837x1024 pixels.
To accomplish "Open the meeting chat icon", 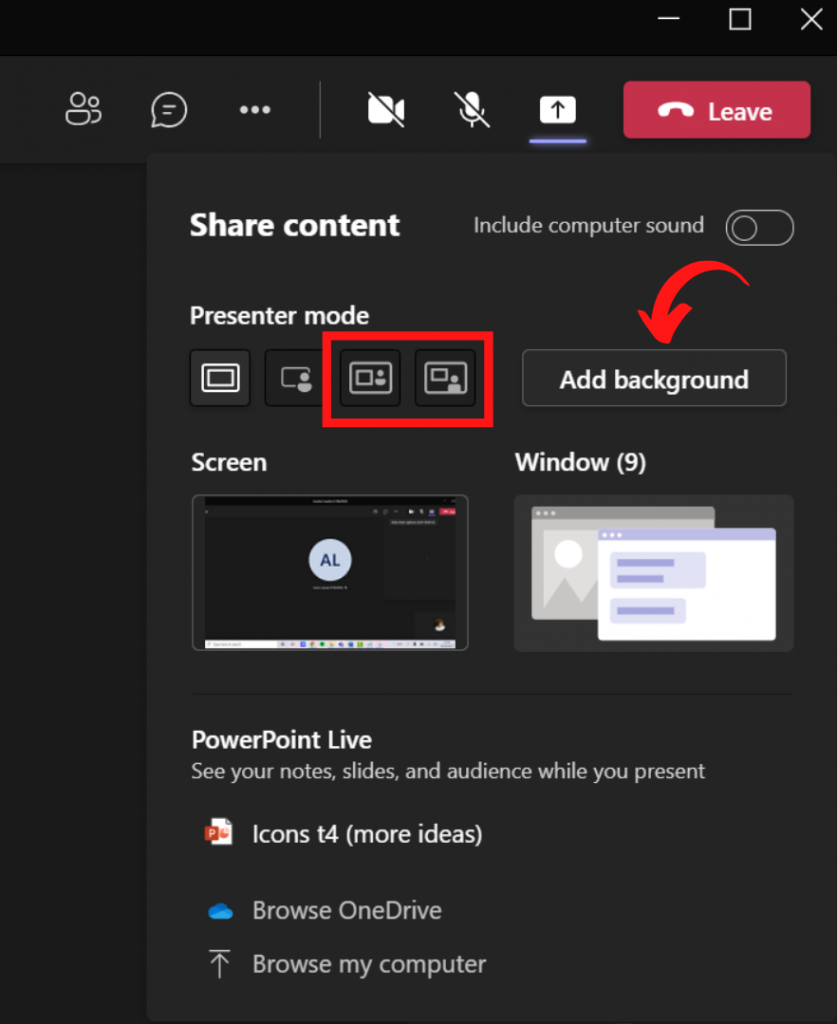I will (169, 109).
